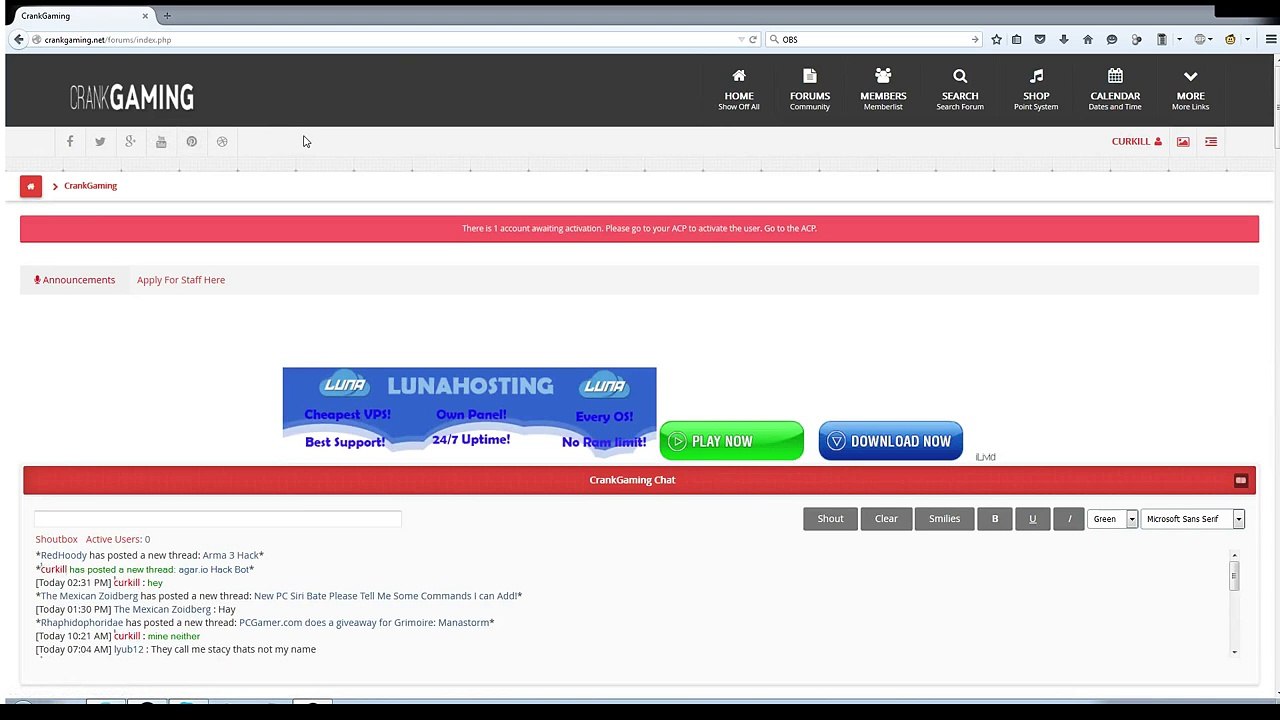Open the address bar history dropdown arrow

(741, 40)
